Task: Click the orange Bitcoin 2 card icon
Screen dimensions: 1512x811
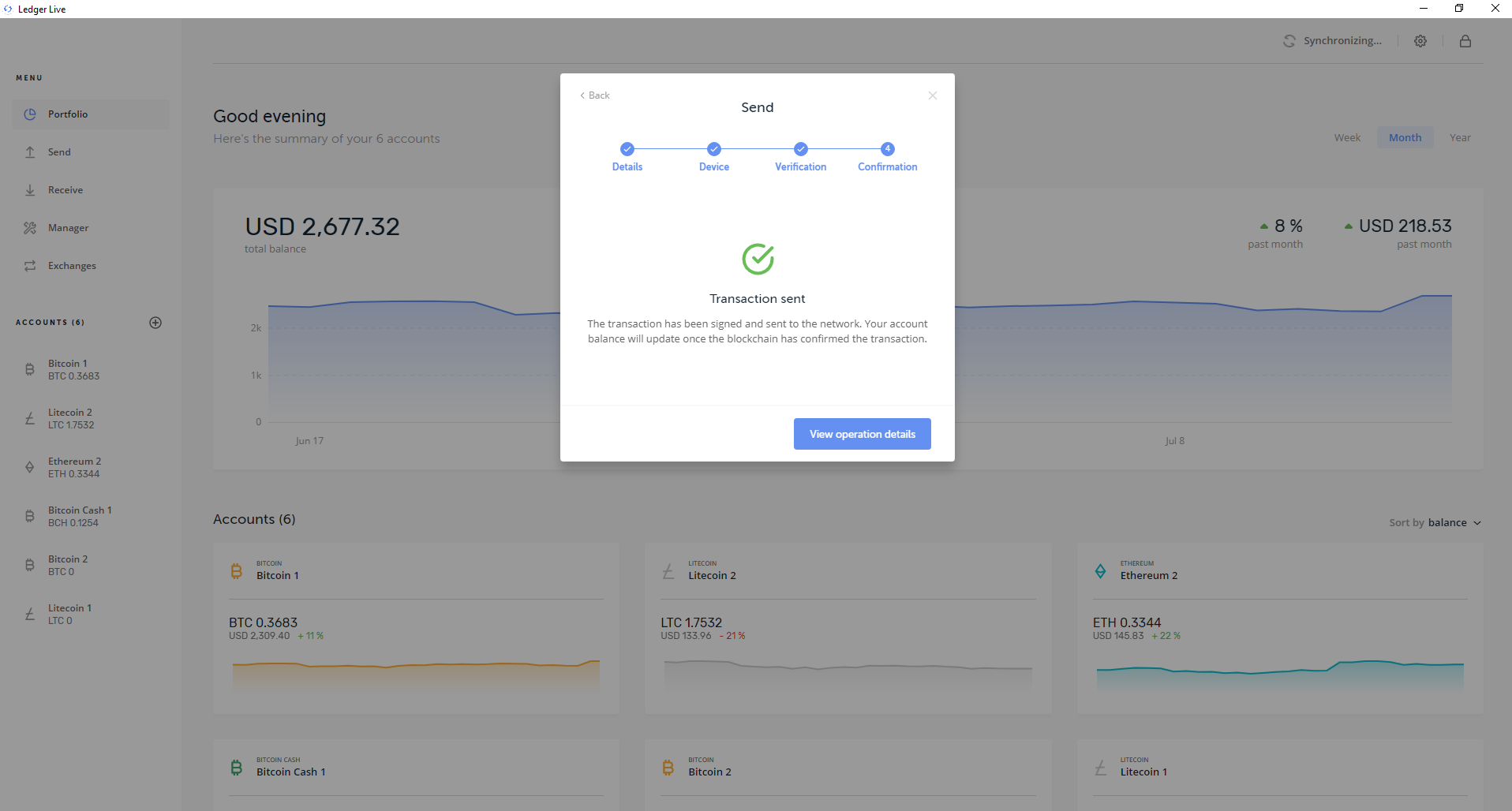Action: (668, 768)
